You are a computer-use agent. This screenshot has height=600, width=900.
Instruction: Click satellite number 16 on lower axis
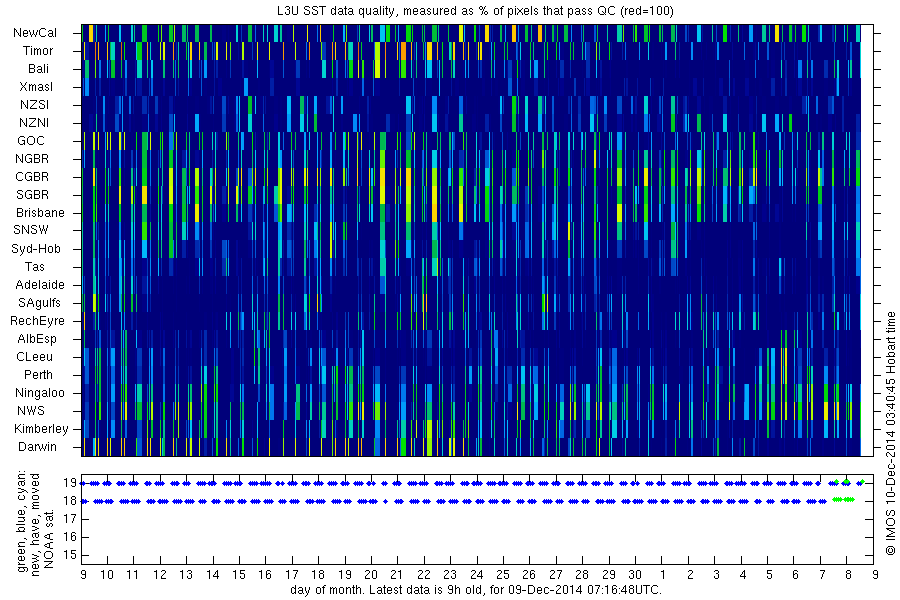70,537
